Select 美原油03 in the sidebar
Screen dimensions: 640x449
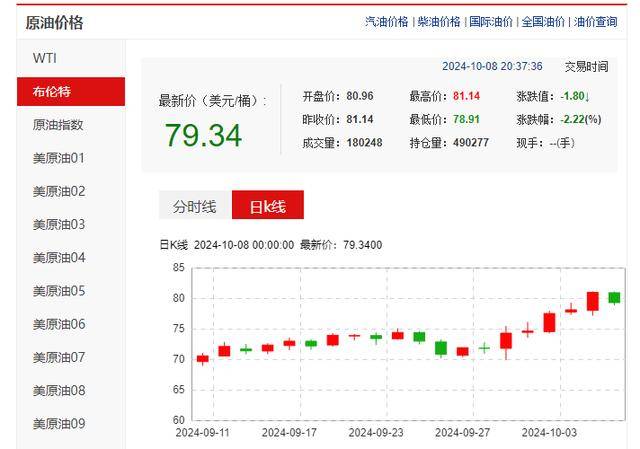tap(71, 224)
